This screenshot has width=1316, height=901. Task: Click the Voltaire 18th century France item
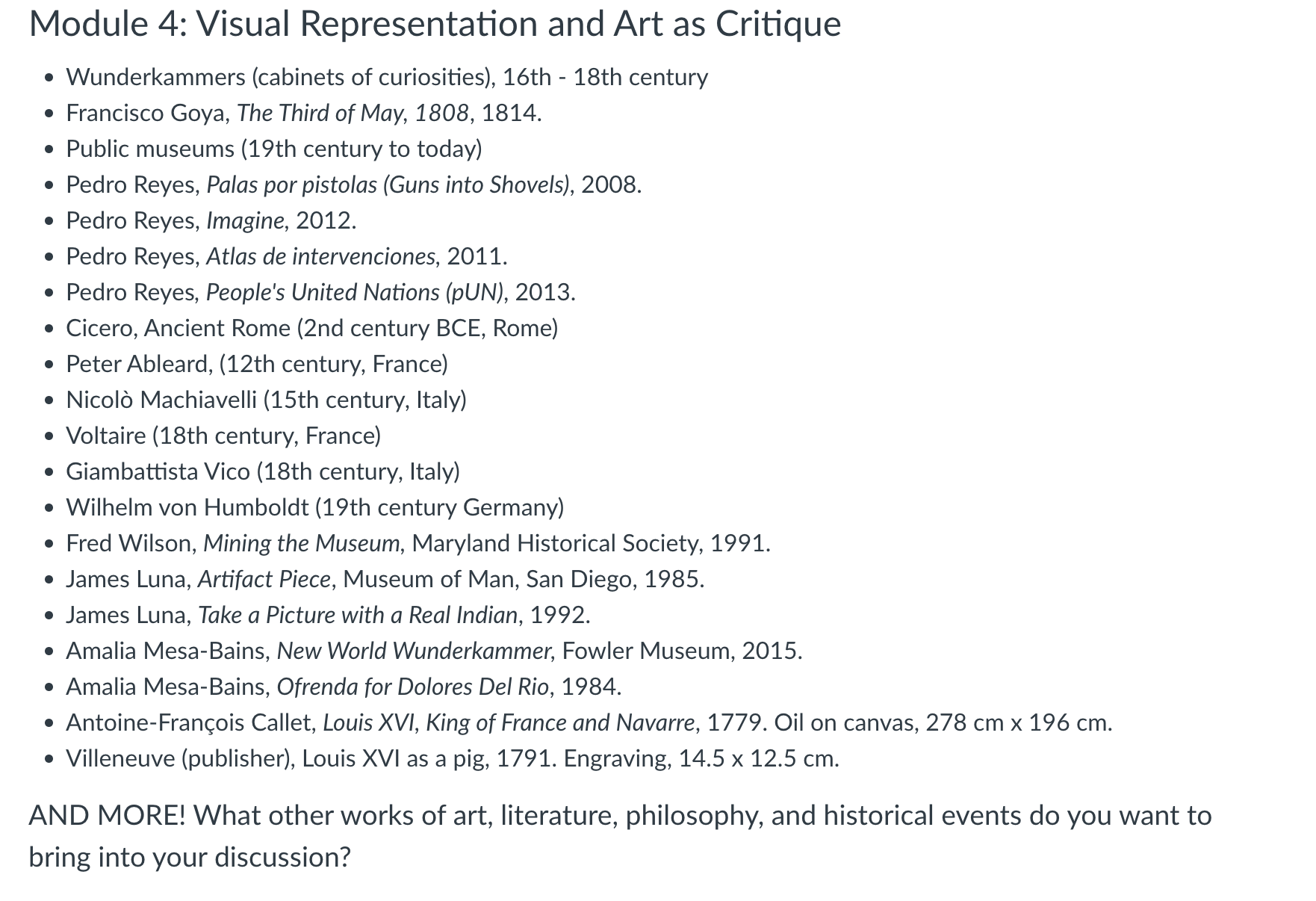(x=223, y=436)
